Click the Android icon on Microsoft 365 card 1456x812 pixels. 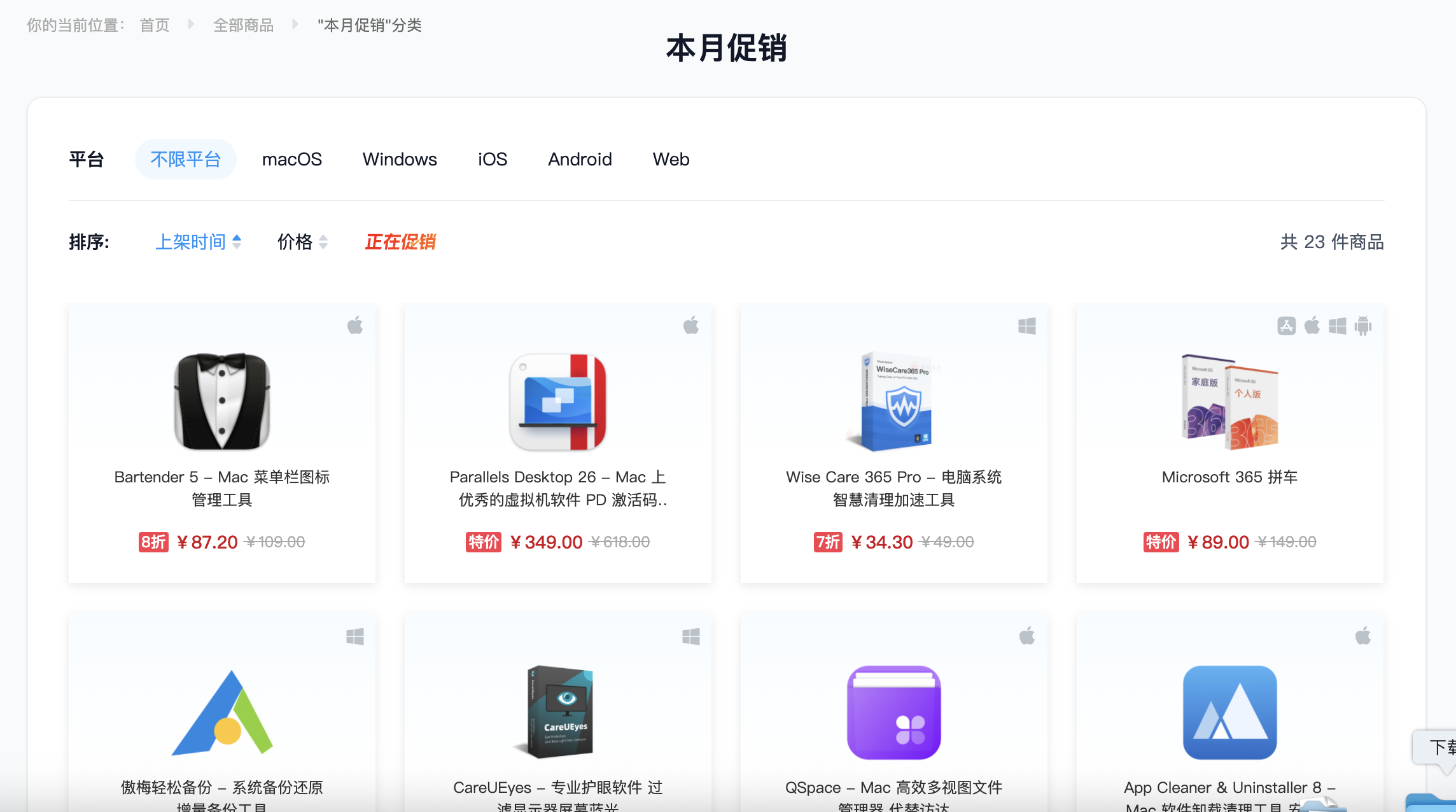coord(1363,326)
